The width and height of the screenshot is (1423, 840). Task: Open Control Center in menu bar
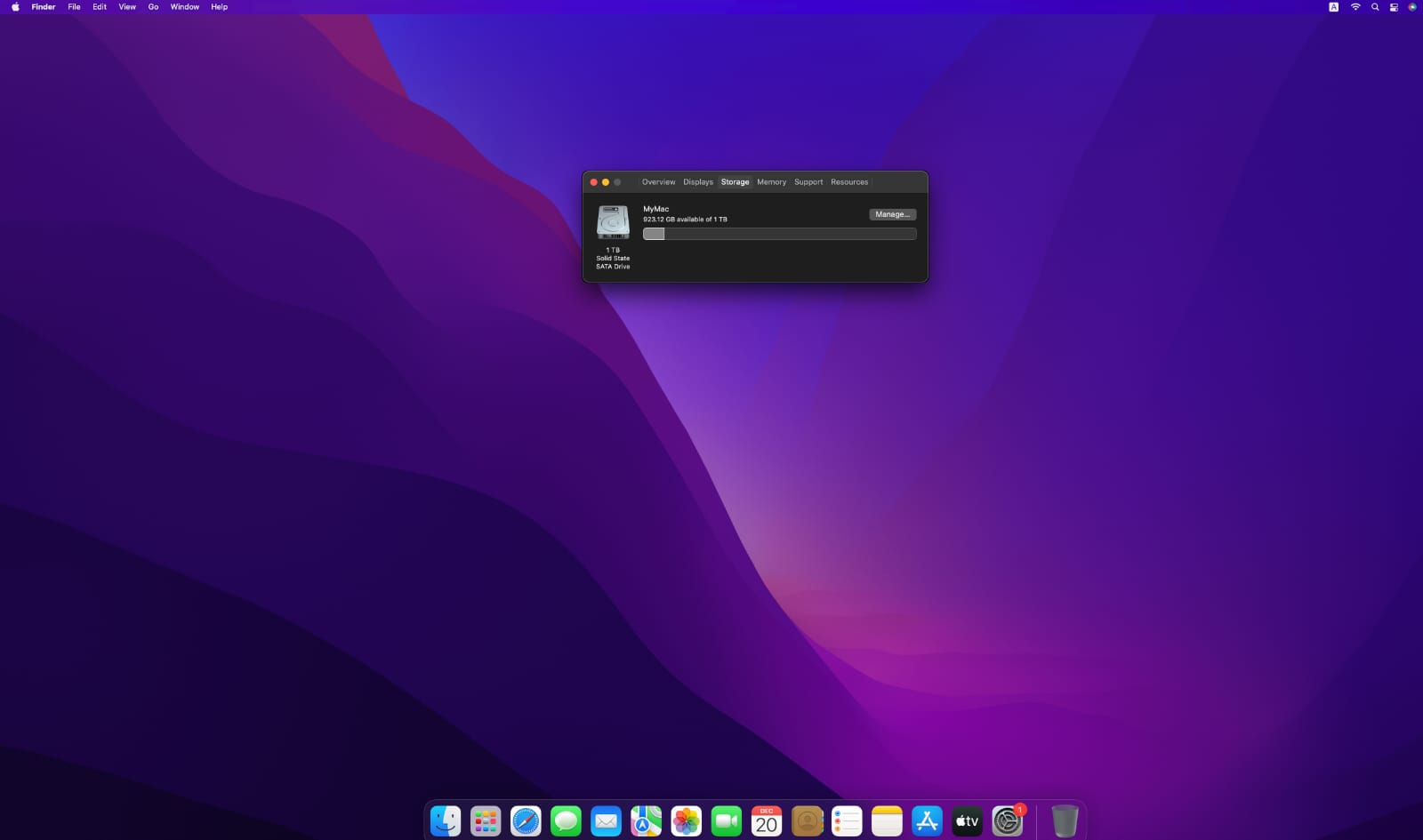[1394, 7]
